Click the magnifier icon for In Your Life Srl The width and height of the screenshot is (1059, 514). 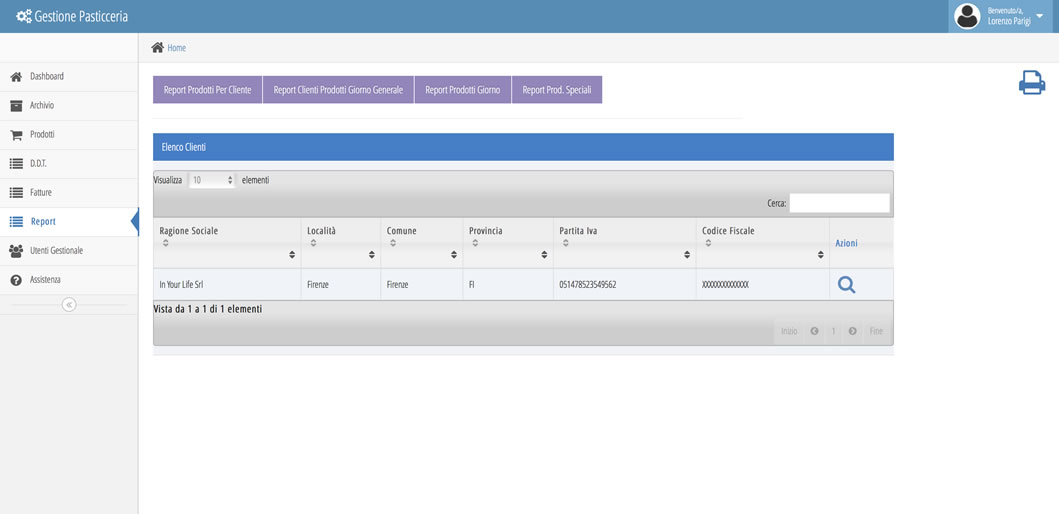(846, 285)
